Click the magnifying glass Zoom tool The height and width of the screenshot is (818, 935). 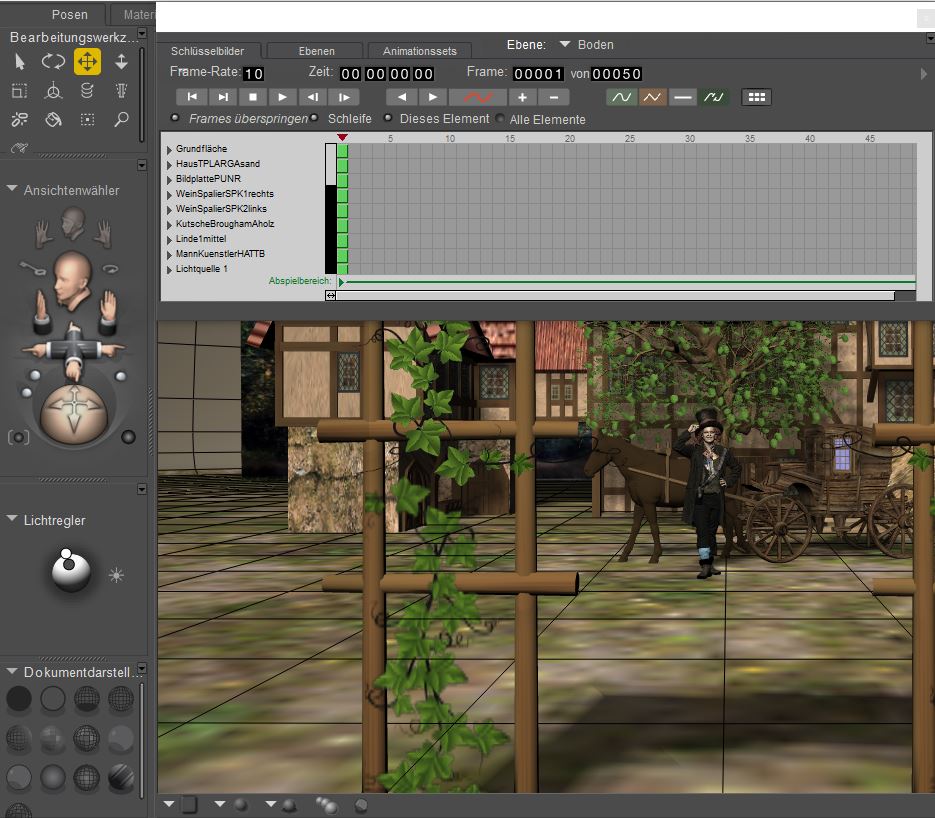tap(121, 120)
